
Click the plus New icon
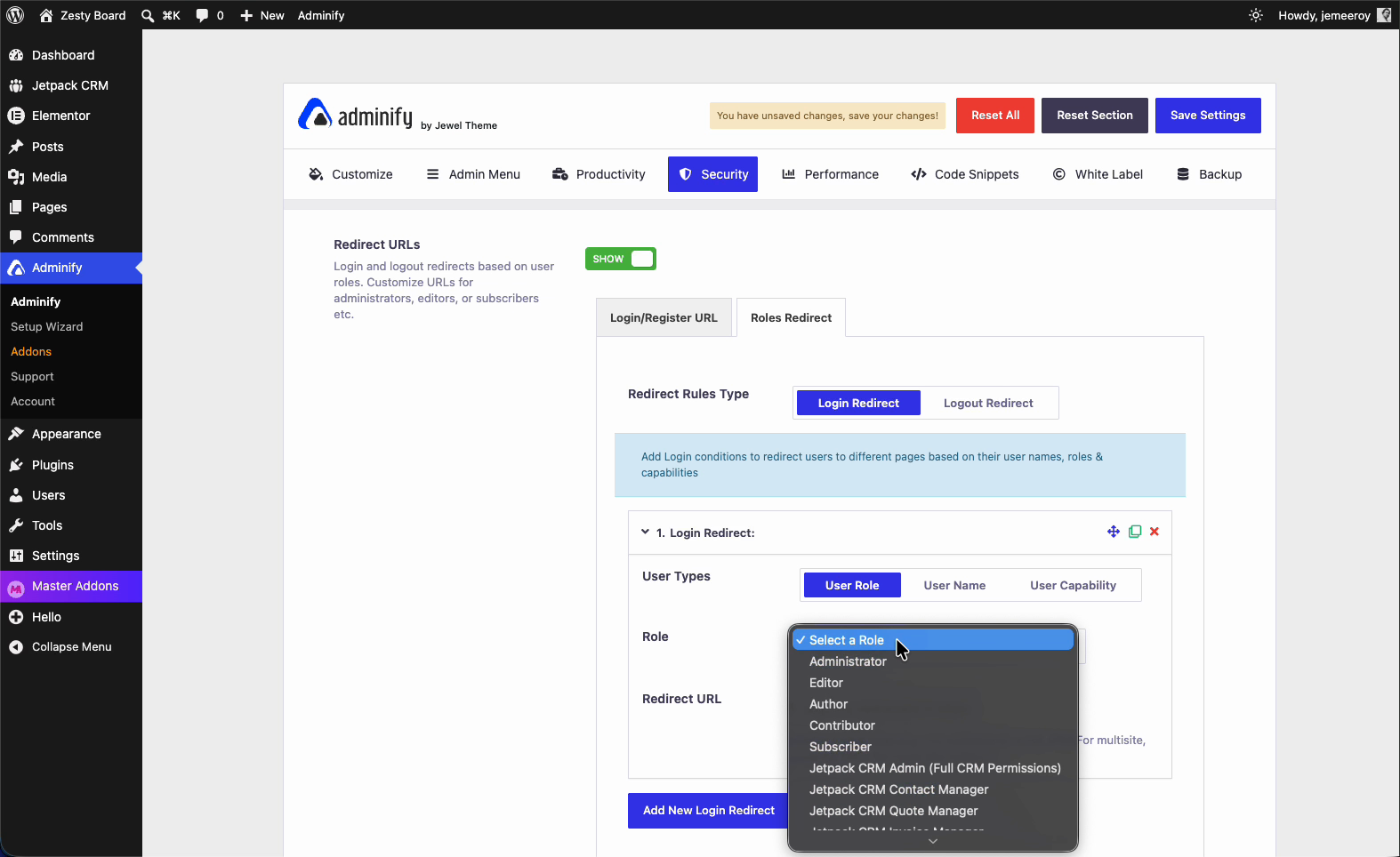tap(246, 15)
